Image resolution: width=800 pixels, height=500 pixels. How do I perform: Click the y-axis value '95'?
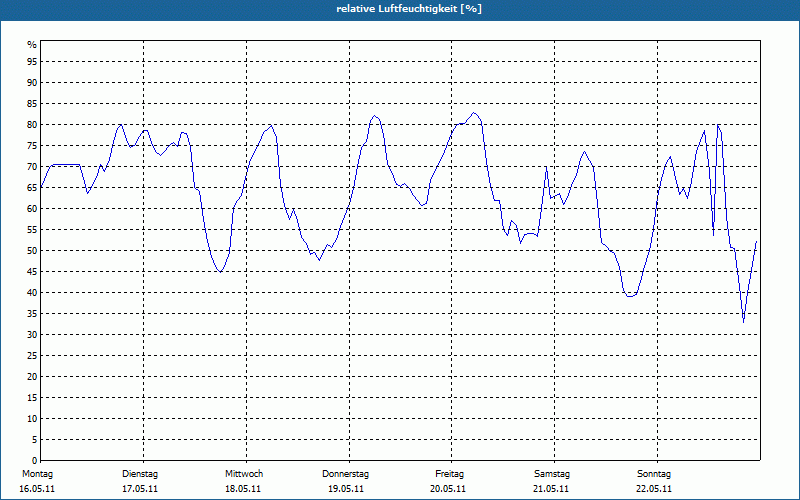[32, 62]
